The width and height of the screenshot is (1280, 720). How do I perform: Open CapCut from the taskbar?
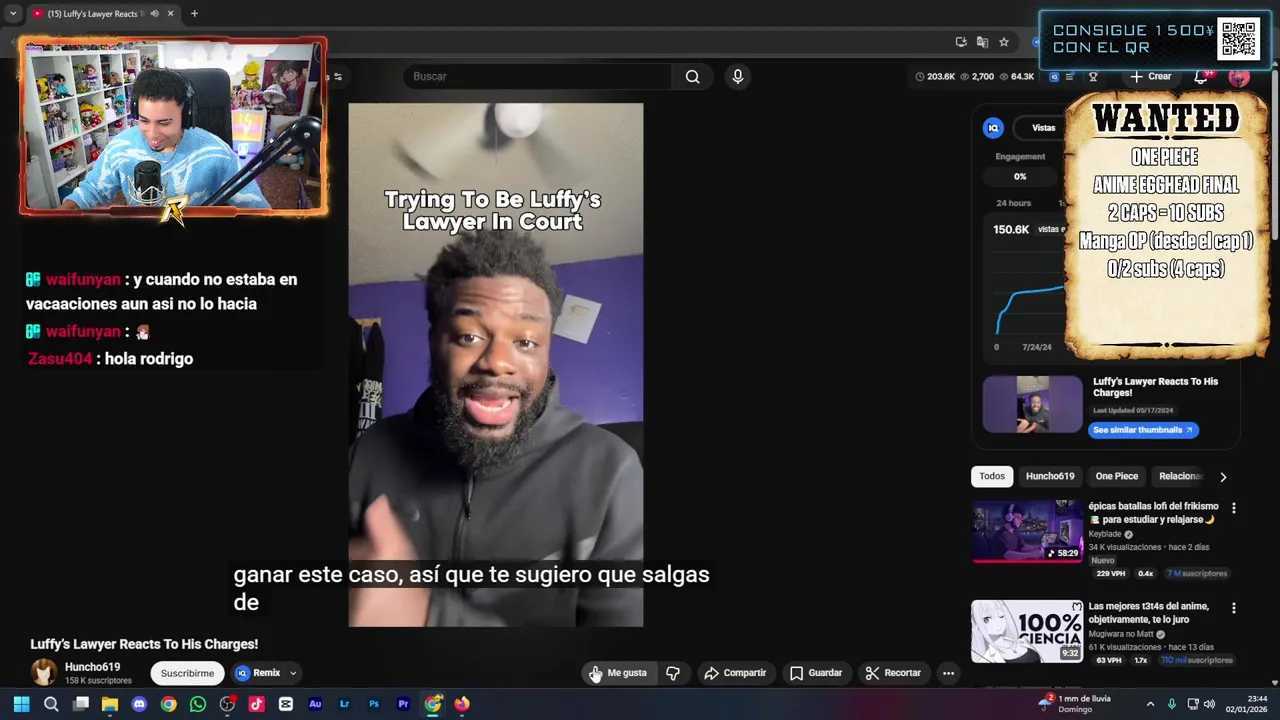(286, 704)
